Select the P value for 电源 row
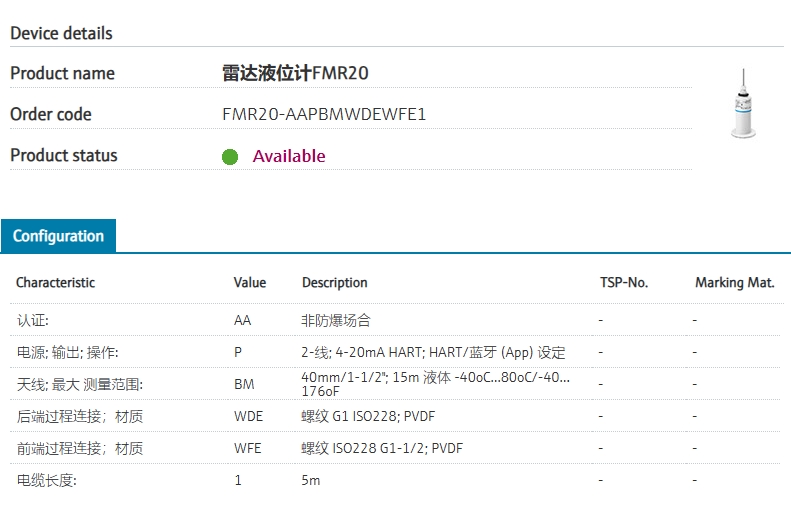This screenshot has width=791, height=506. (238, 352)
